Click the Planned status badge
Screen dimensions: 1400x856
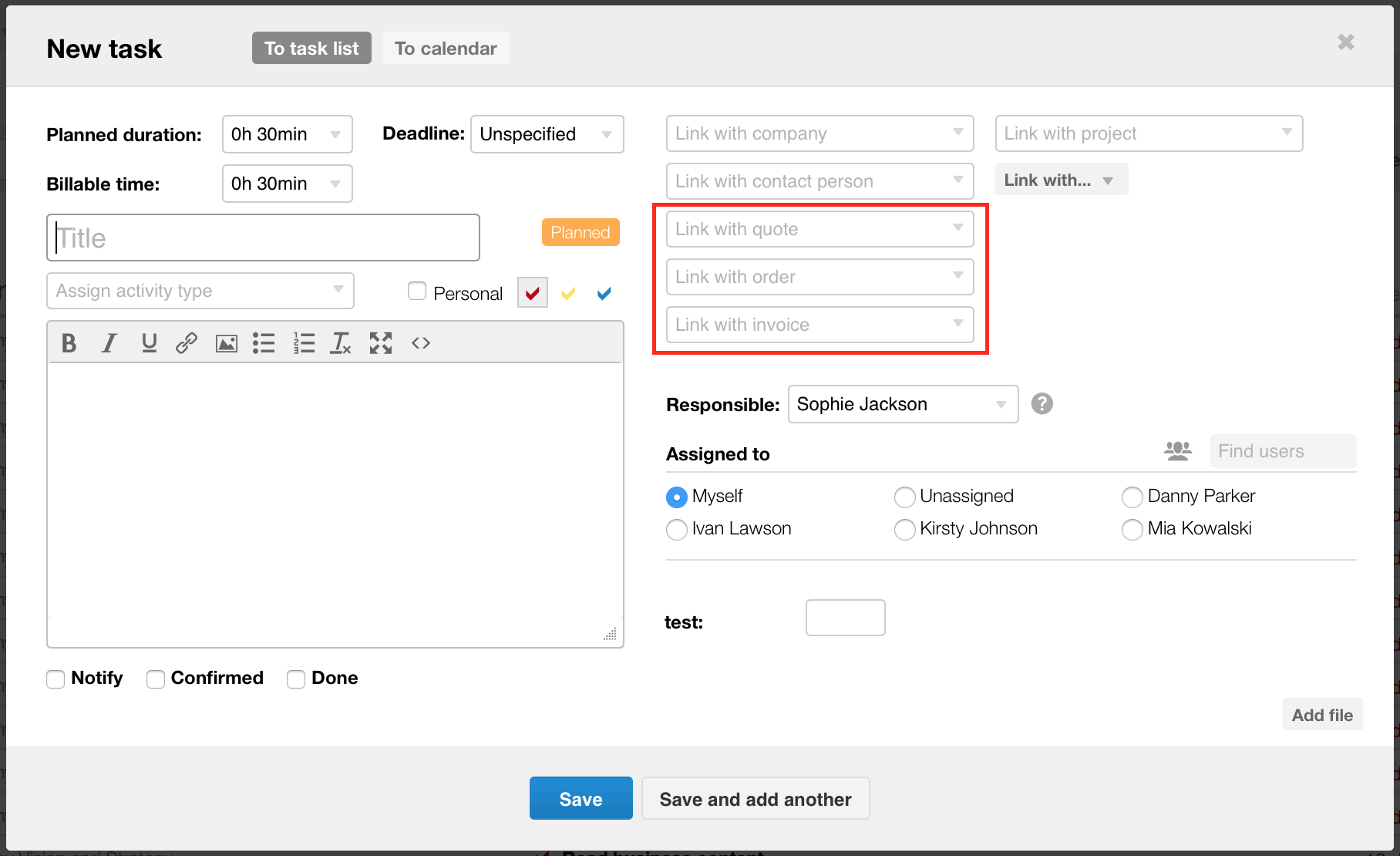click(x=581, y=232)
